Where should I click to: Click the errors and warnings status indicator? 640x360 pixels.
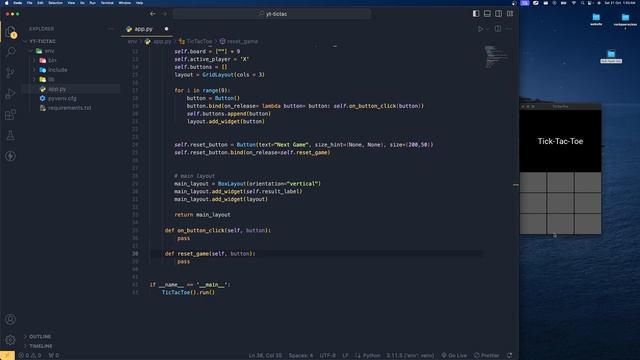click(30, 356)
